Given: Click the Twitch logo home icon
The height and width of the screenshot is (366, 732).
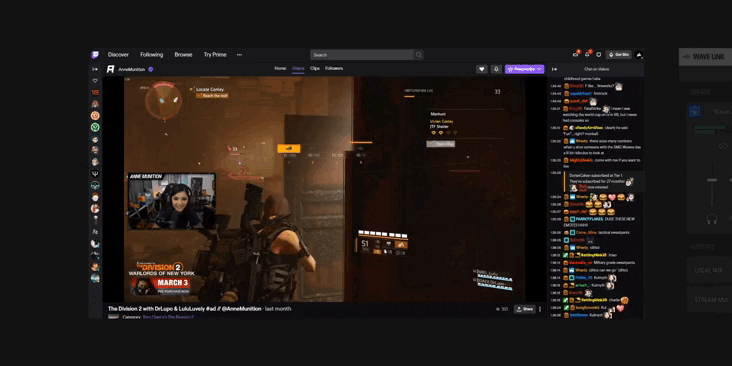Looking at the screenshot, I should (95, 55).
